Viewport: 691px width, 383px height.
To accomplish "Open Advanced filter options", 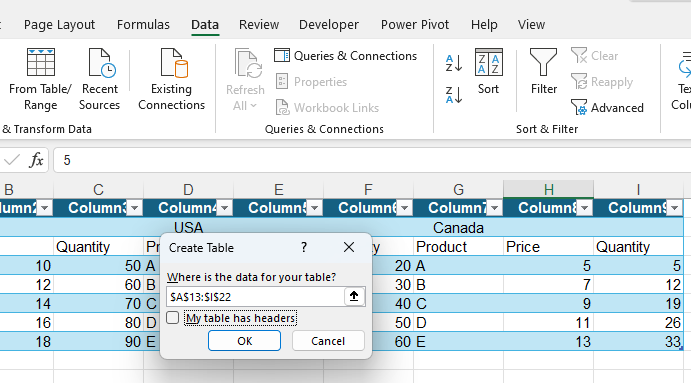I will coord(607,108).
